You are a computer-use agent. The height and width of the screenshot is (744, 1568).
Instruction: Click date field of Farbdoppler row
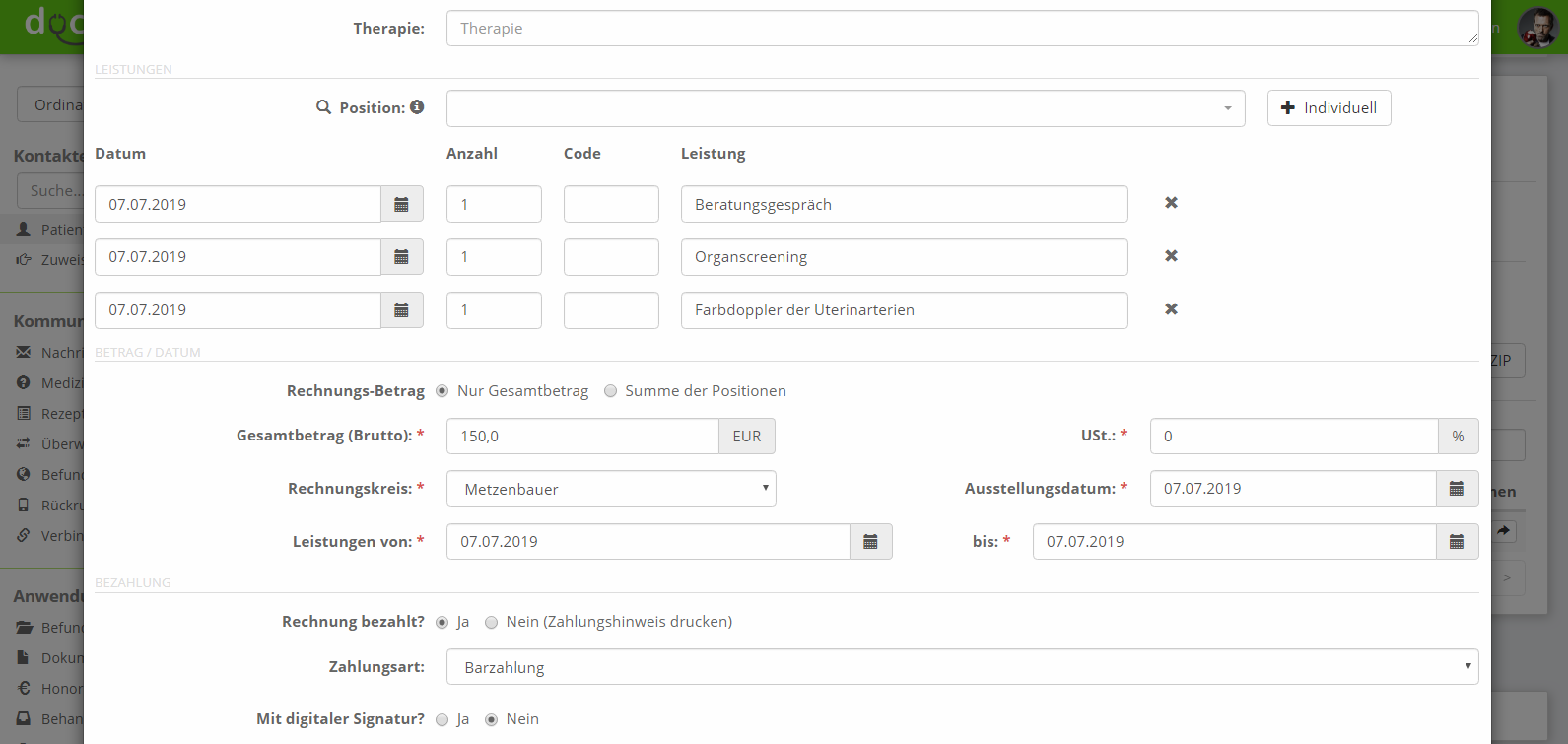click(x=238, y=310)
